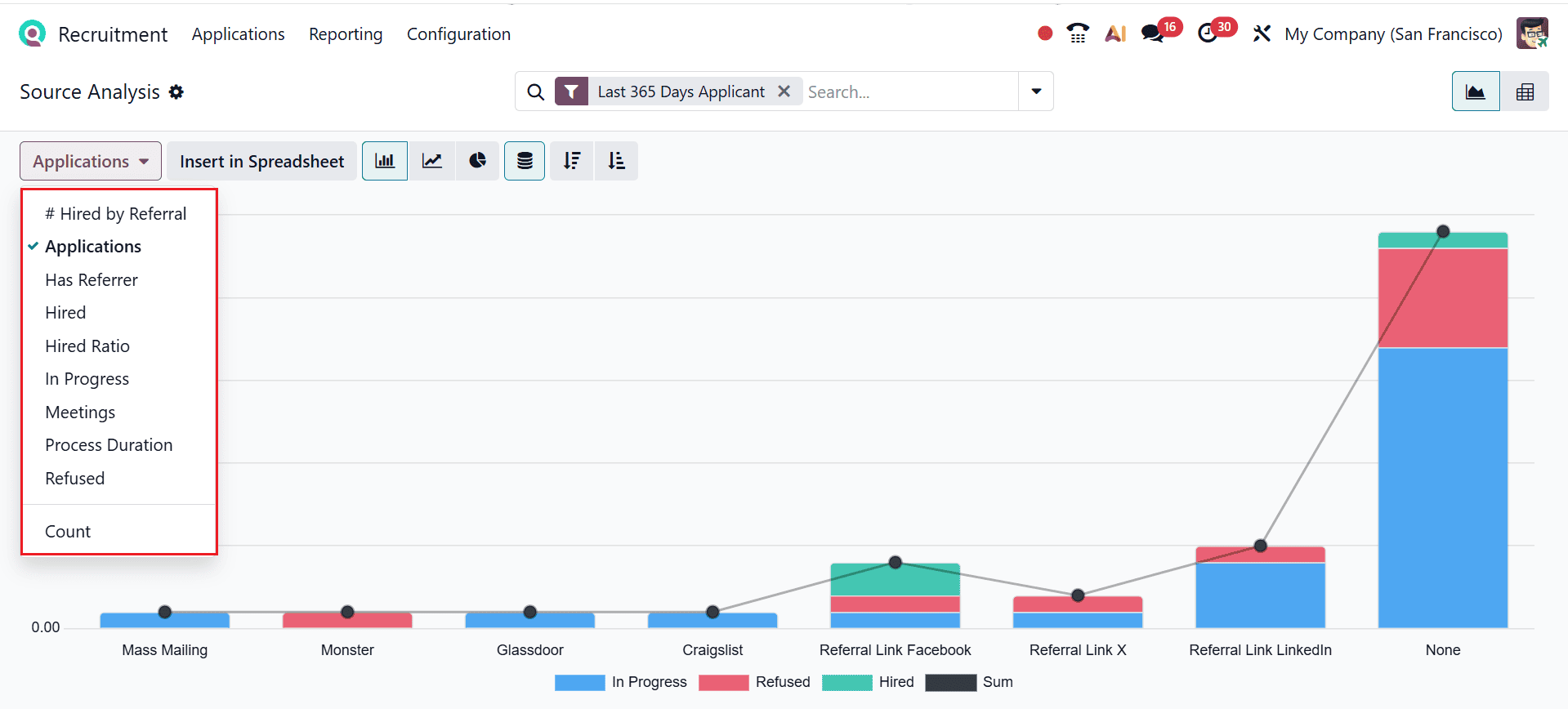Click the red recording indicator icon

tap(1044, 33)
